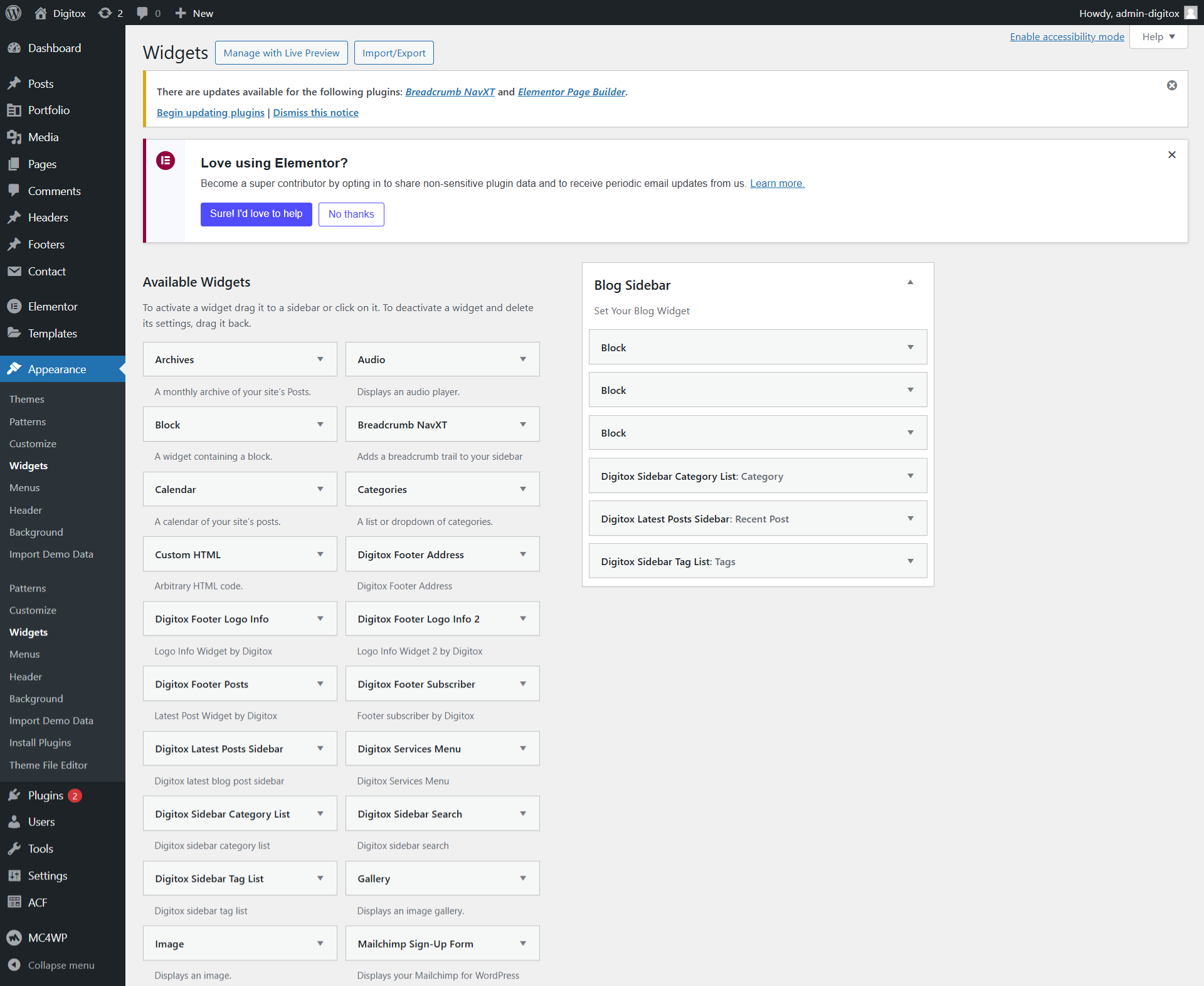Expand the Calendar widget arrow

(320, 489)
